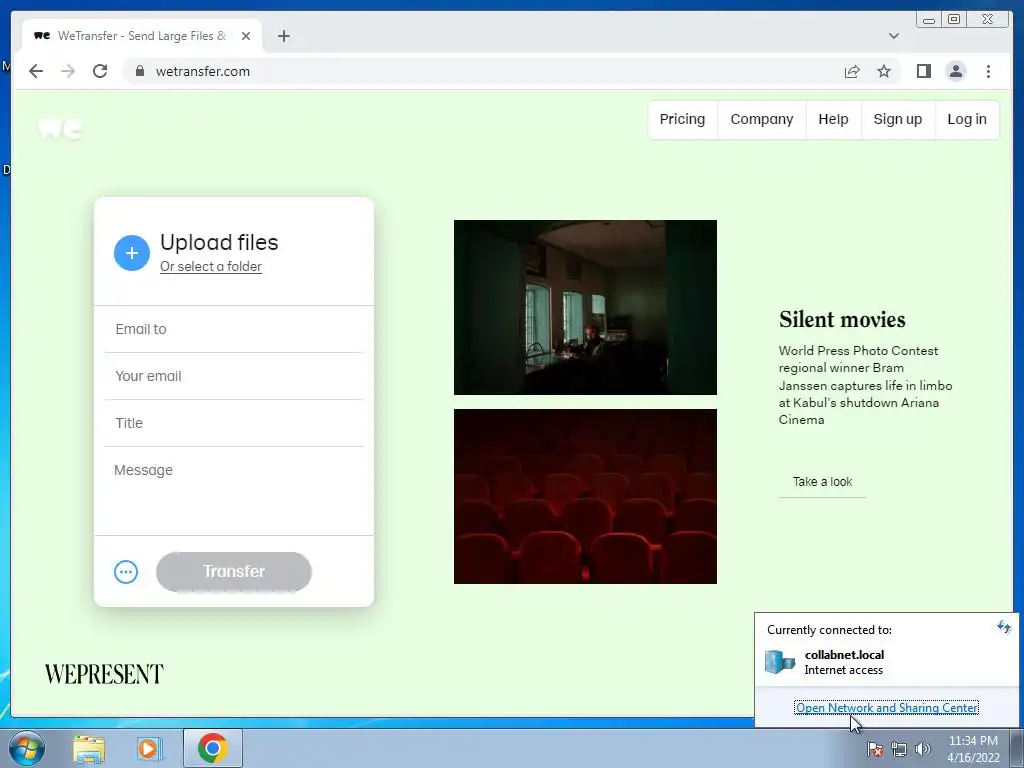
Task: Click the Take a look link
Action: 822,482
